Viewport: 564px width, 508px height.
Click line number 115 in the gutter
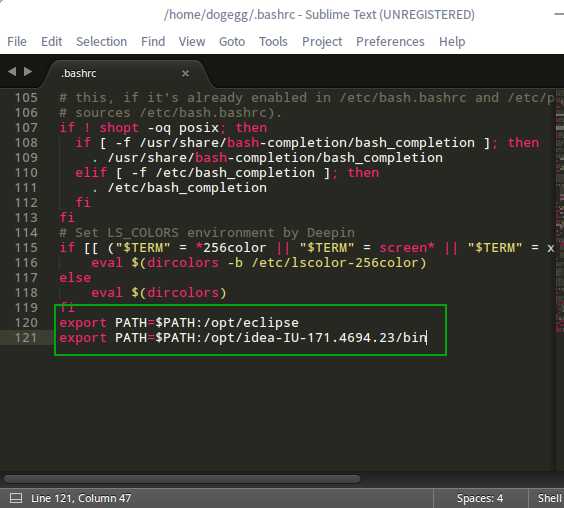26,248
